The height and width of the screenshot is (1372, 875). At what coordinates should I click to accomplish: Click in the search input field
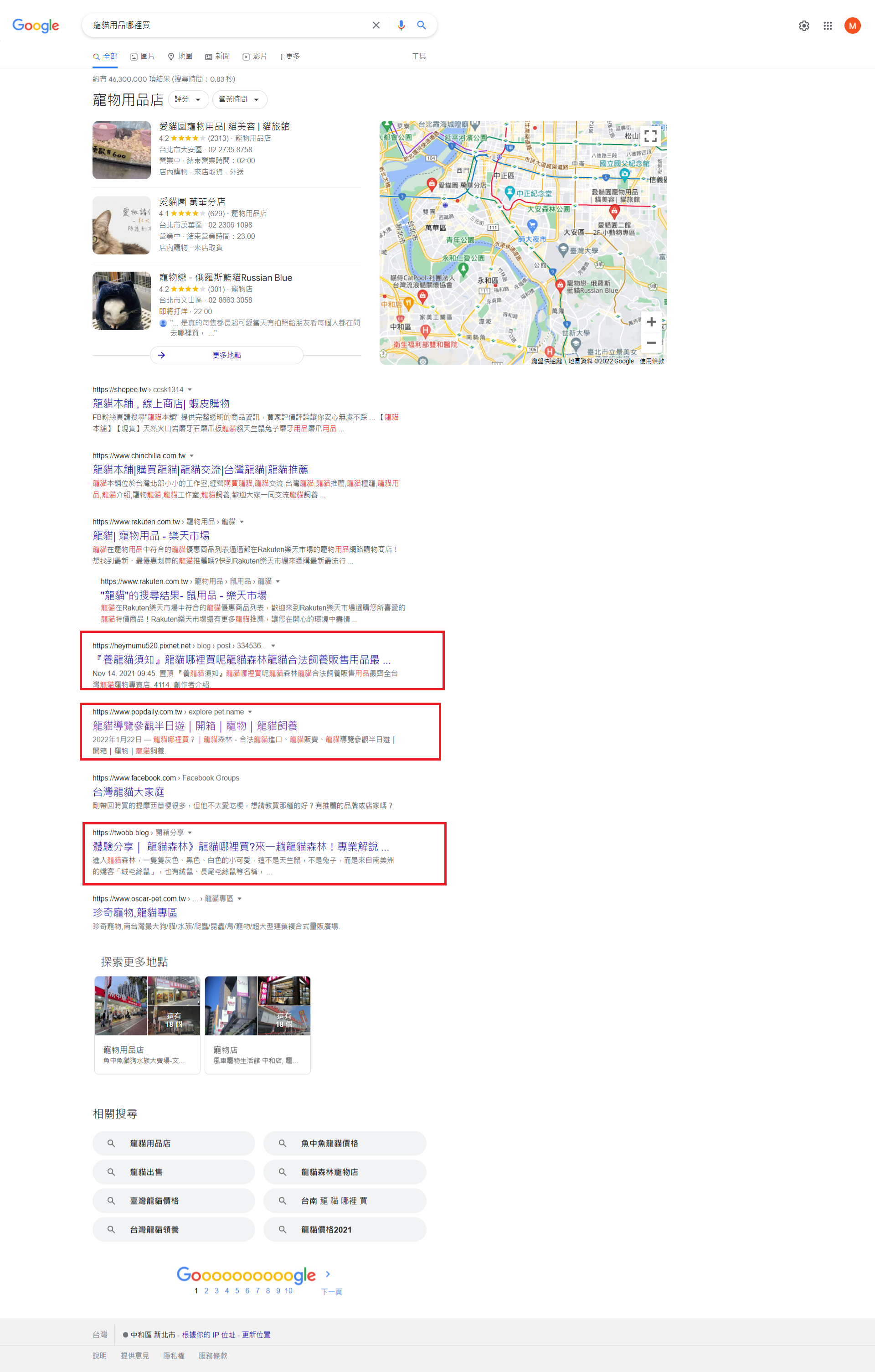pyautogui.click(x=228, y=25)
